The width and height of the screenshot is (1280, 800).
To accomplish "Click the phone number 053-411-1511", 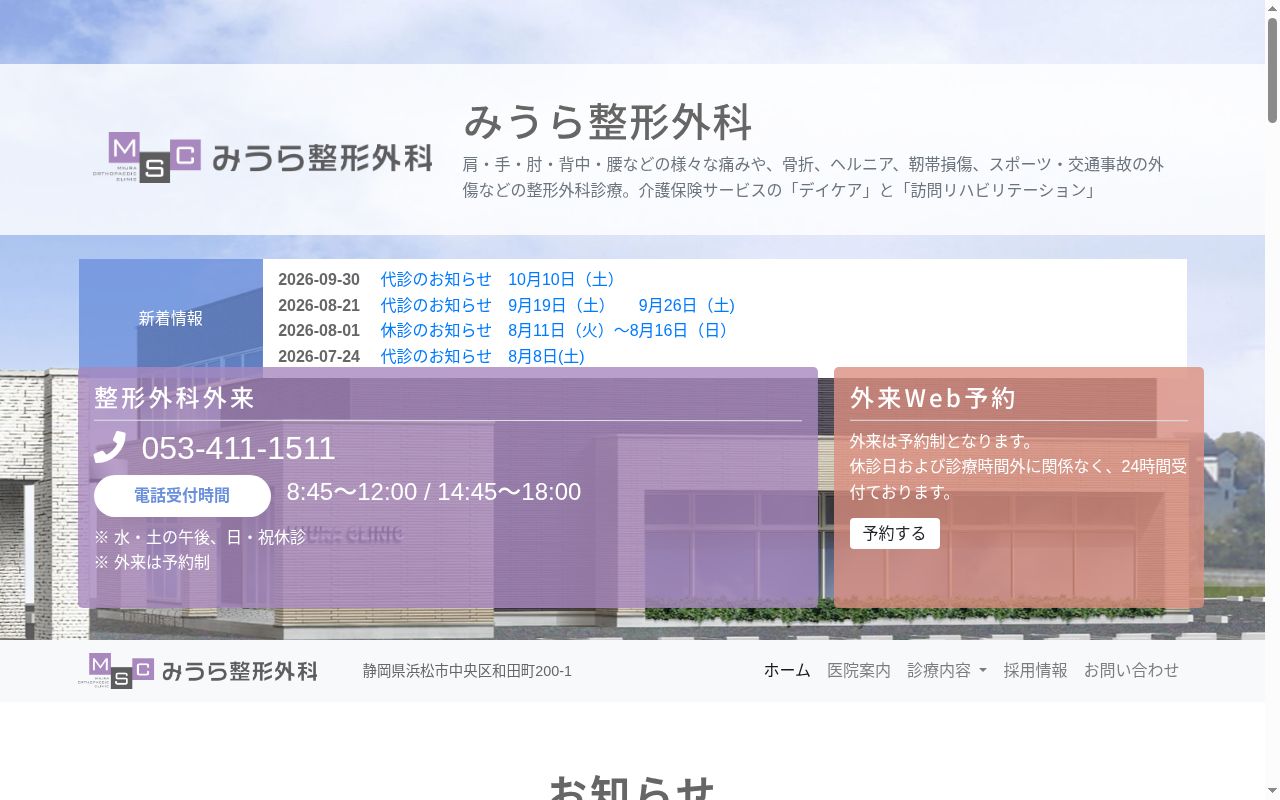I will point(238,448).
